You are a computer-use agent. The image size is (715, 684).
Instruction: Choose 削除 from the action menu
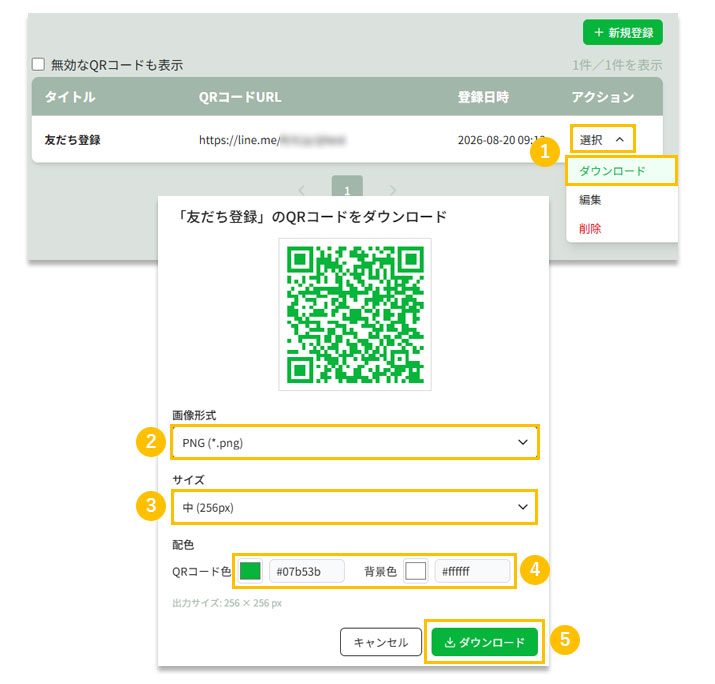[x=590, y=228]
